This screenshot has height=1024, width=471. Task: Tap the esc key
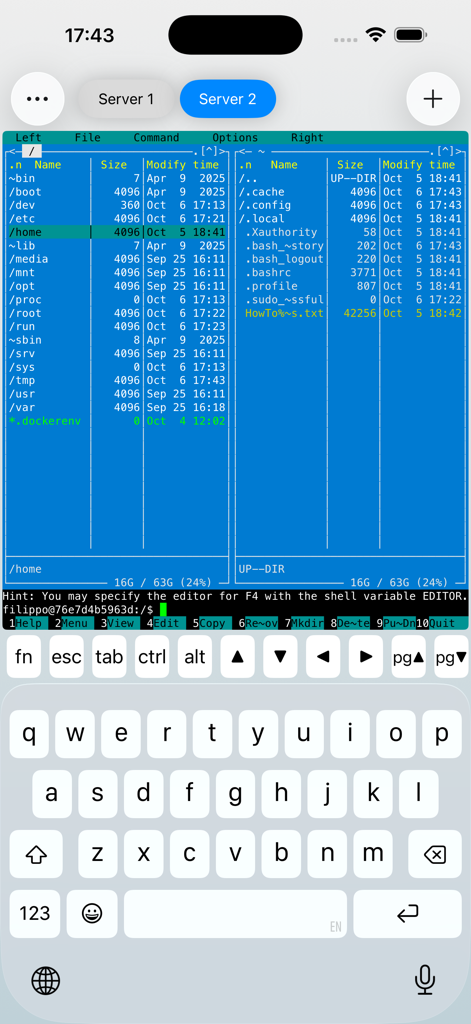pos(66,656)
